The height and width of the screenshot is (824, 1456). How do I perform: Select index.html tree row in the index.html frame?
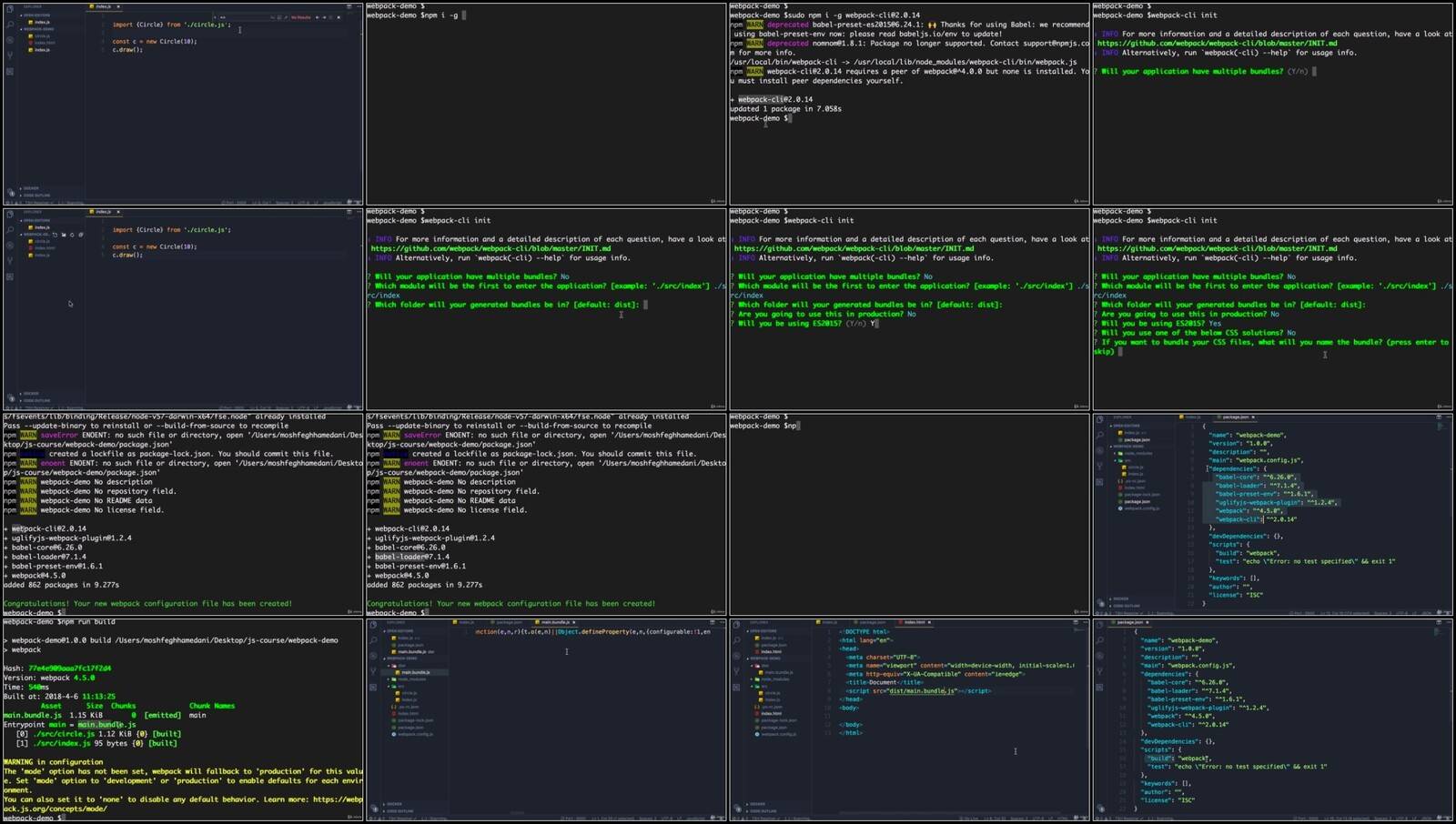[769, 713]
